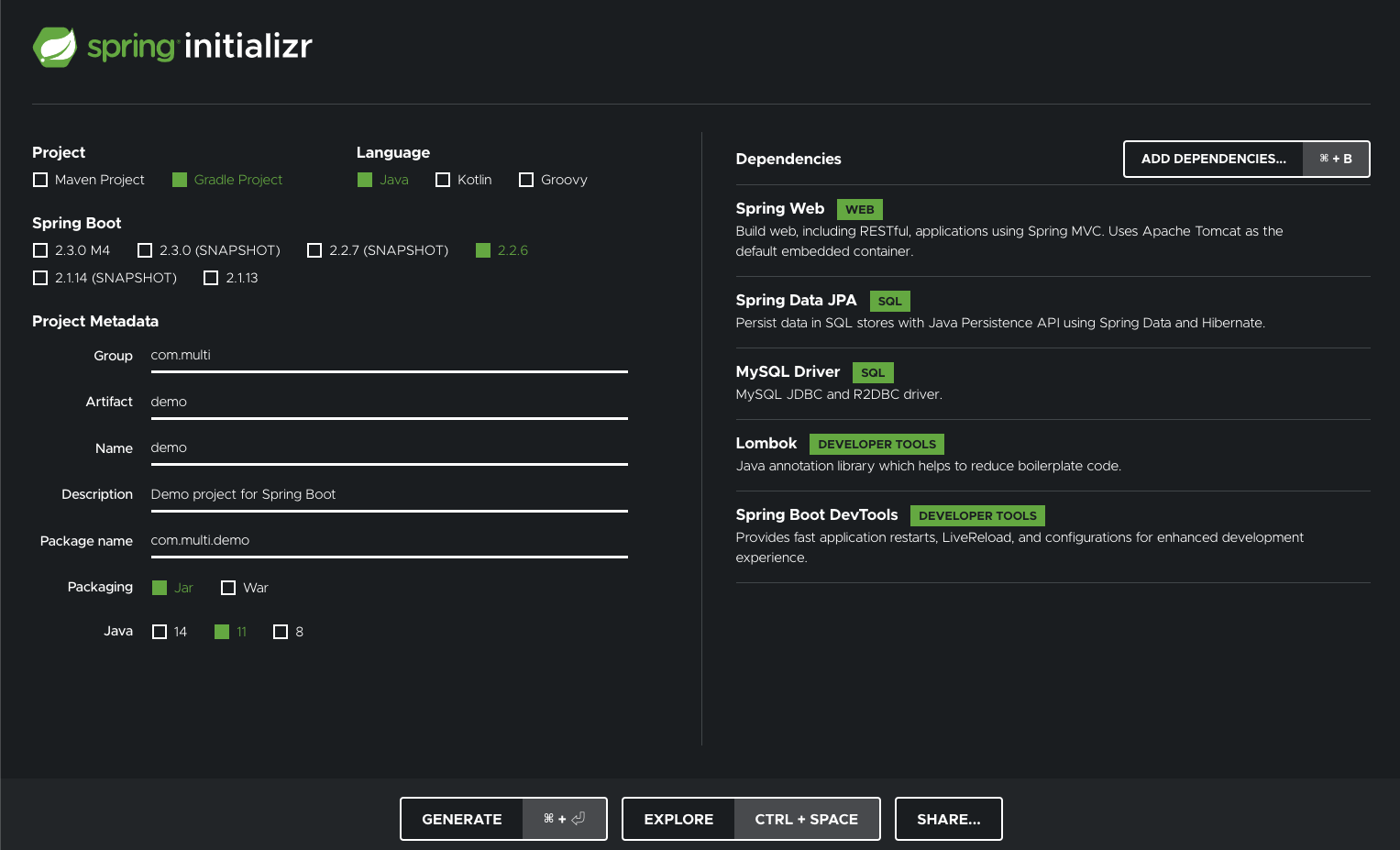
Task: Click the MySQL JDBC and R2DBC driver text
Action: tap(839, 394)
